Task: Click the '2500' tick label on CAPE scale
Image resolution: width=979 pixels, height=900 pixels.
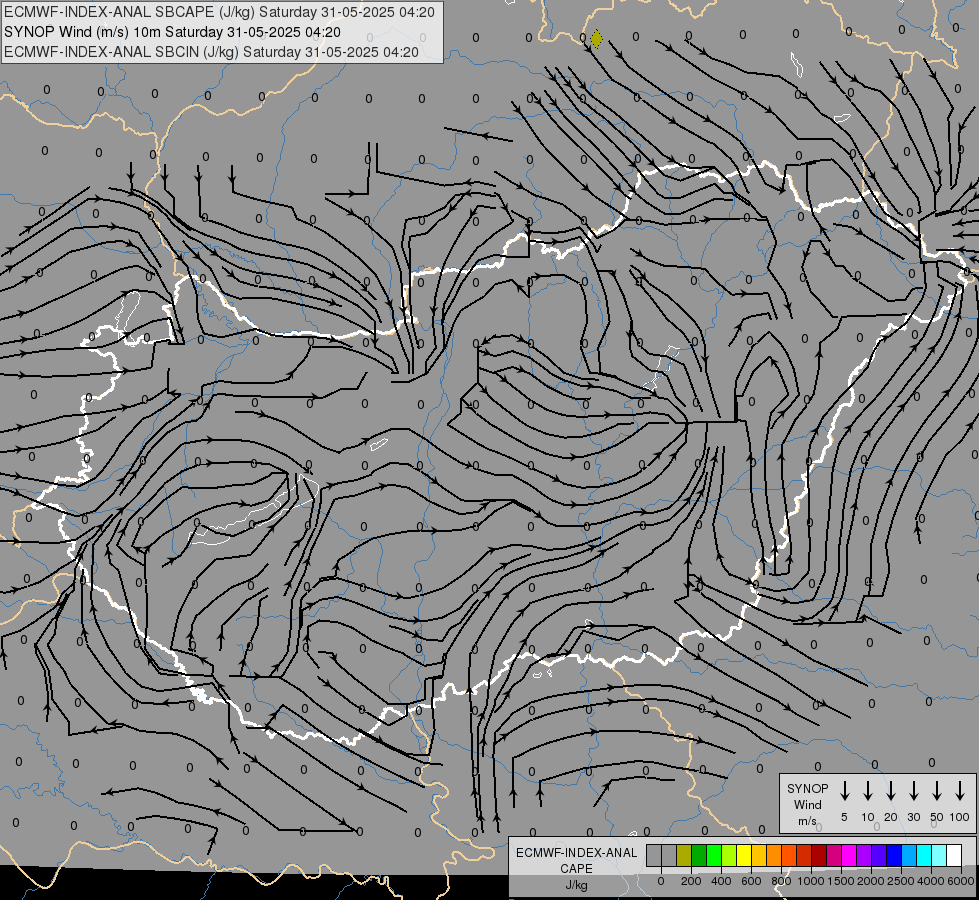Action: pos(901,881)
